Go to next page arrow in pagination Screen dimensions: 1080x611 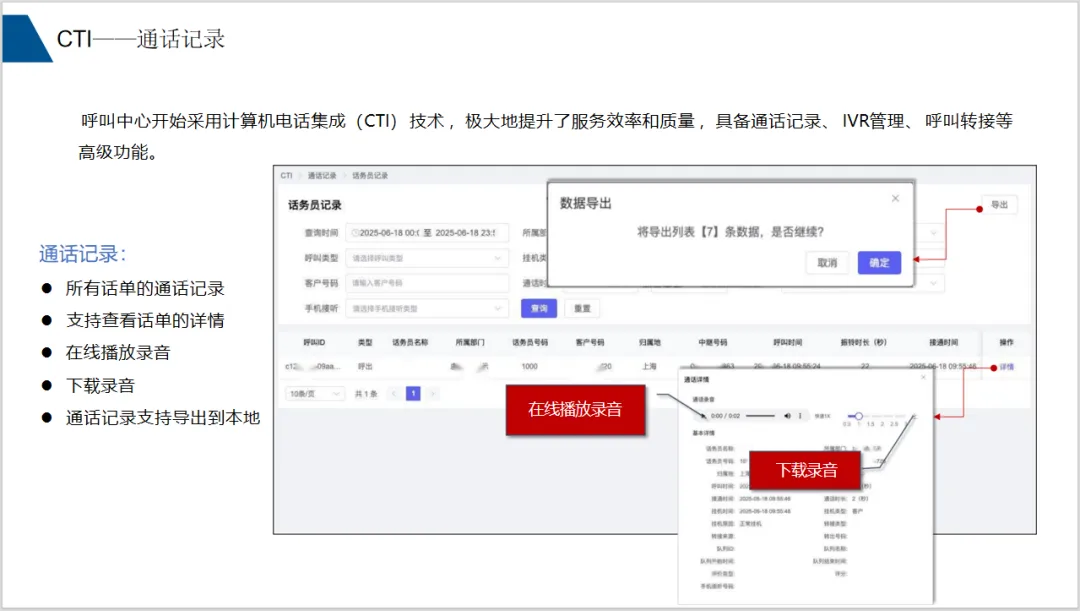coord(433,394)
